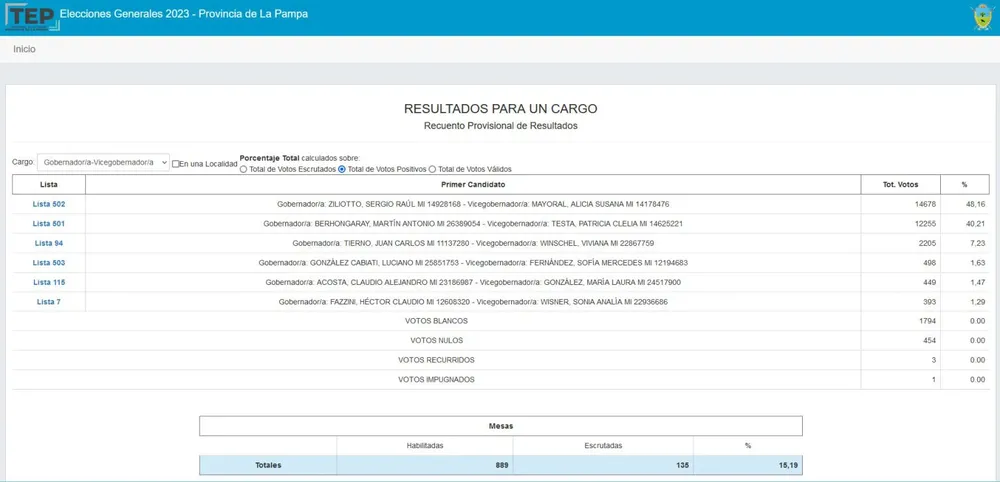Click vote total 12255
1000x482 pixels.
pos(925,224)
